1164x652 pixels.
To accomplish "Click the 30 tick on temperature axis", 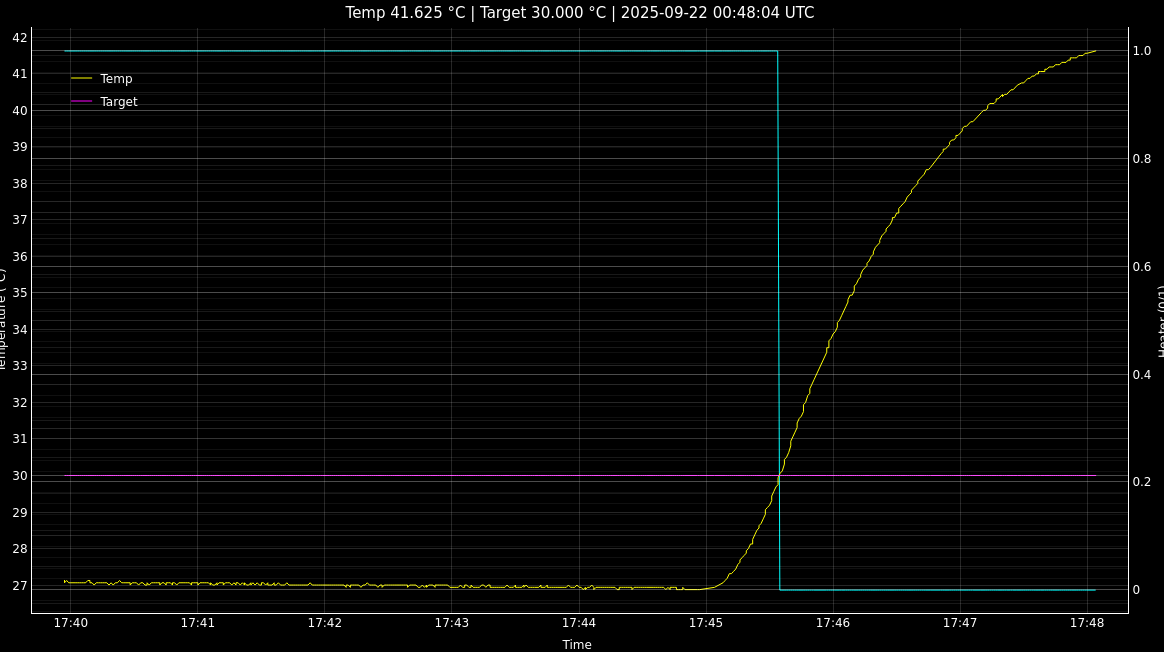I will pos(20,476).
